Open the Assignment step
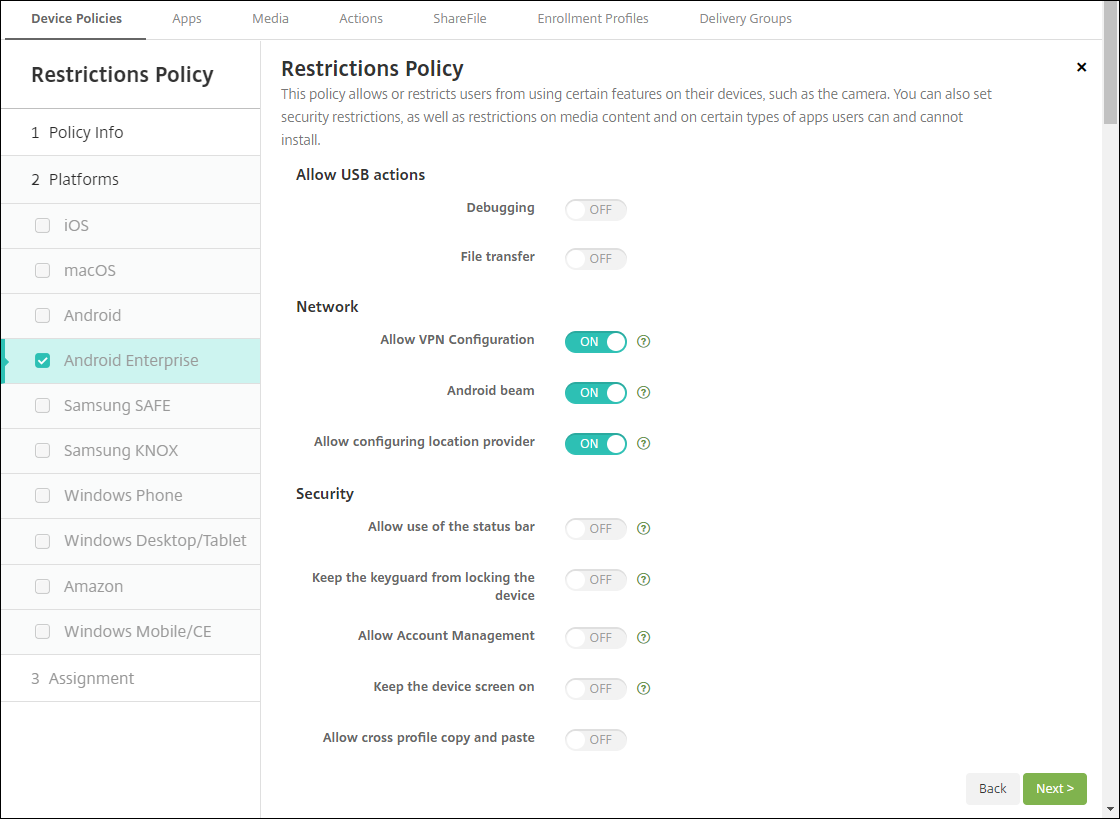This screenshot has height=819, width=1120. pyautogui.click(x=91, y=678)
